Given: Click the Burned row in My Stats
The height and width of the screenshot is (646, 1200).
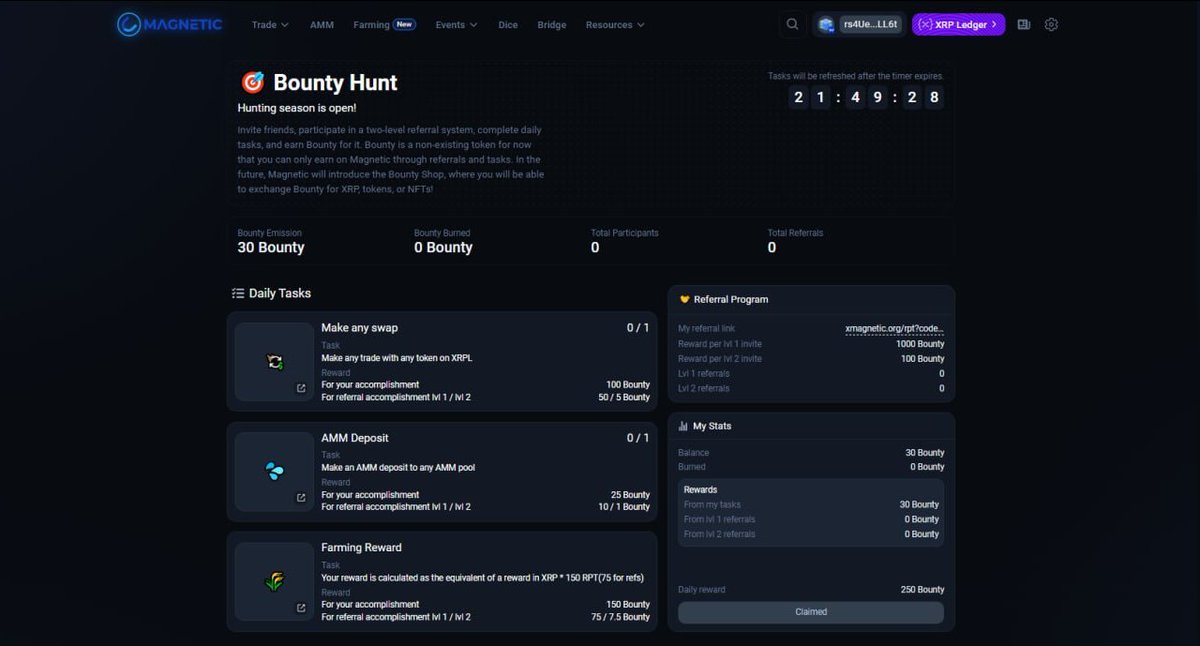Looking at the screenshot, I should tap(811, 467).
